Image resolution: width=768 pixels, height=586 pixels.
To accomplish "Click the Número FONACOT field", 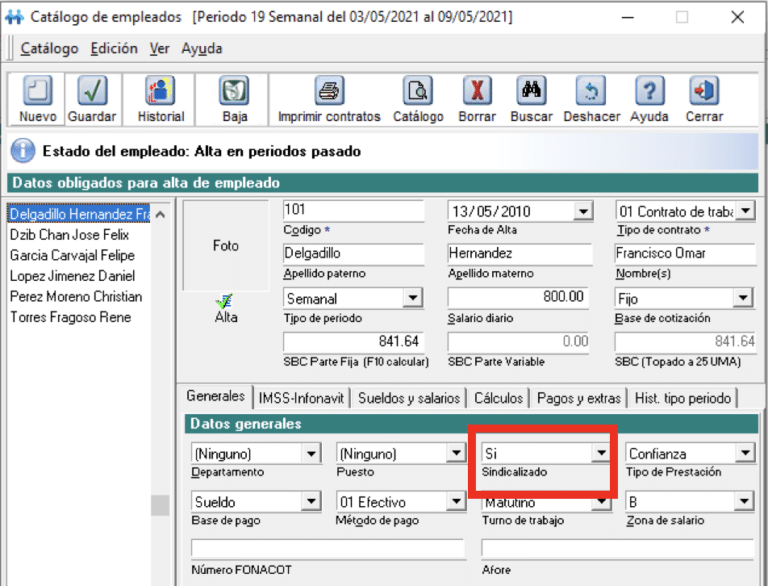I will (x=327, y=548).
